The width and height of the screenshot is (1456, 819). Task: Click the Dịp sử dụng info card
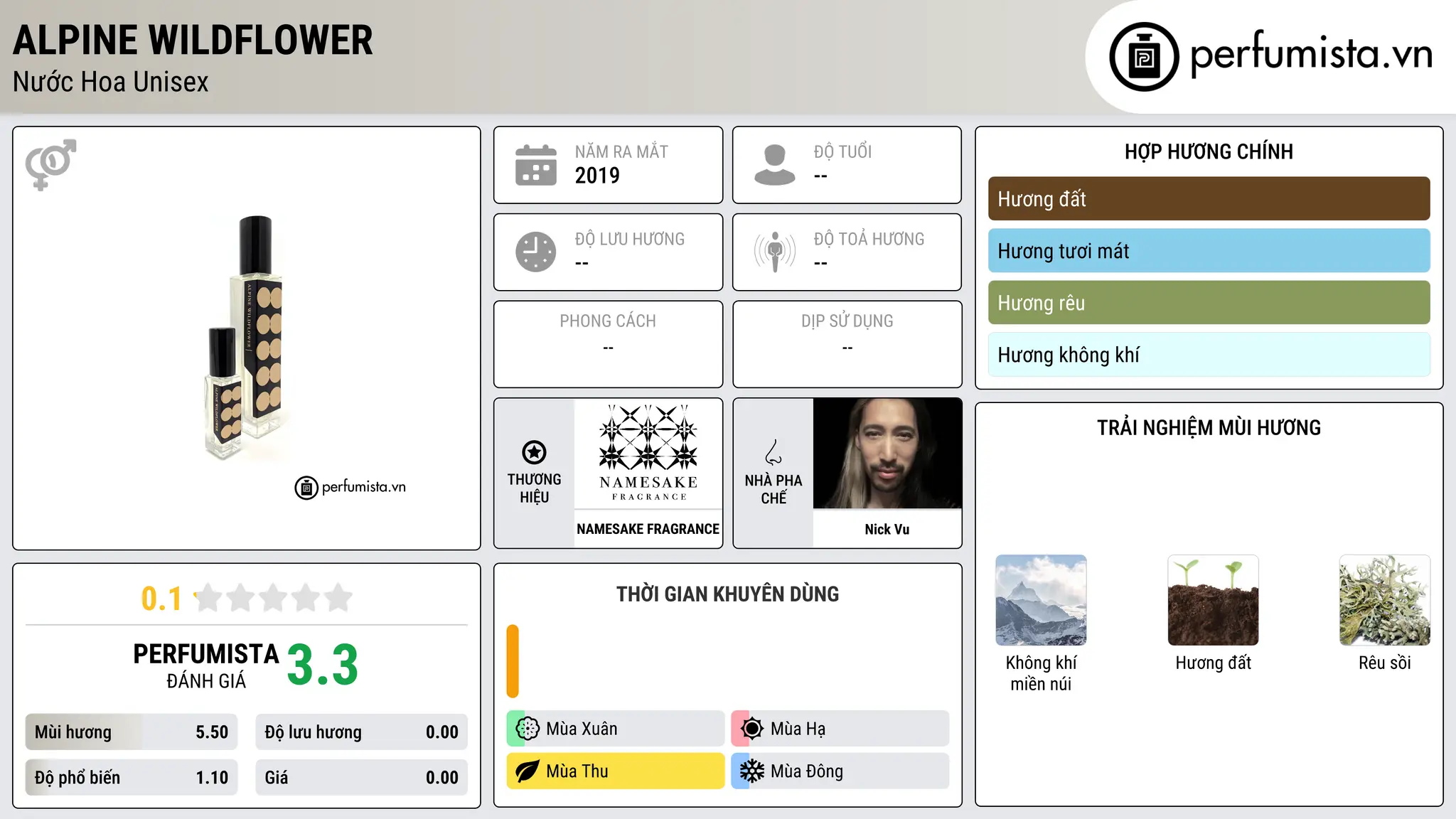[847, 344]
